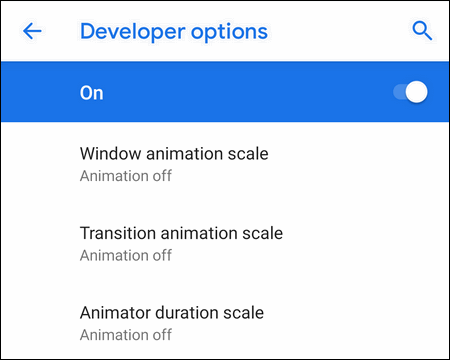Tap the light-blue track of the On switch
Screen dimensions: 450x360
399,92
